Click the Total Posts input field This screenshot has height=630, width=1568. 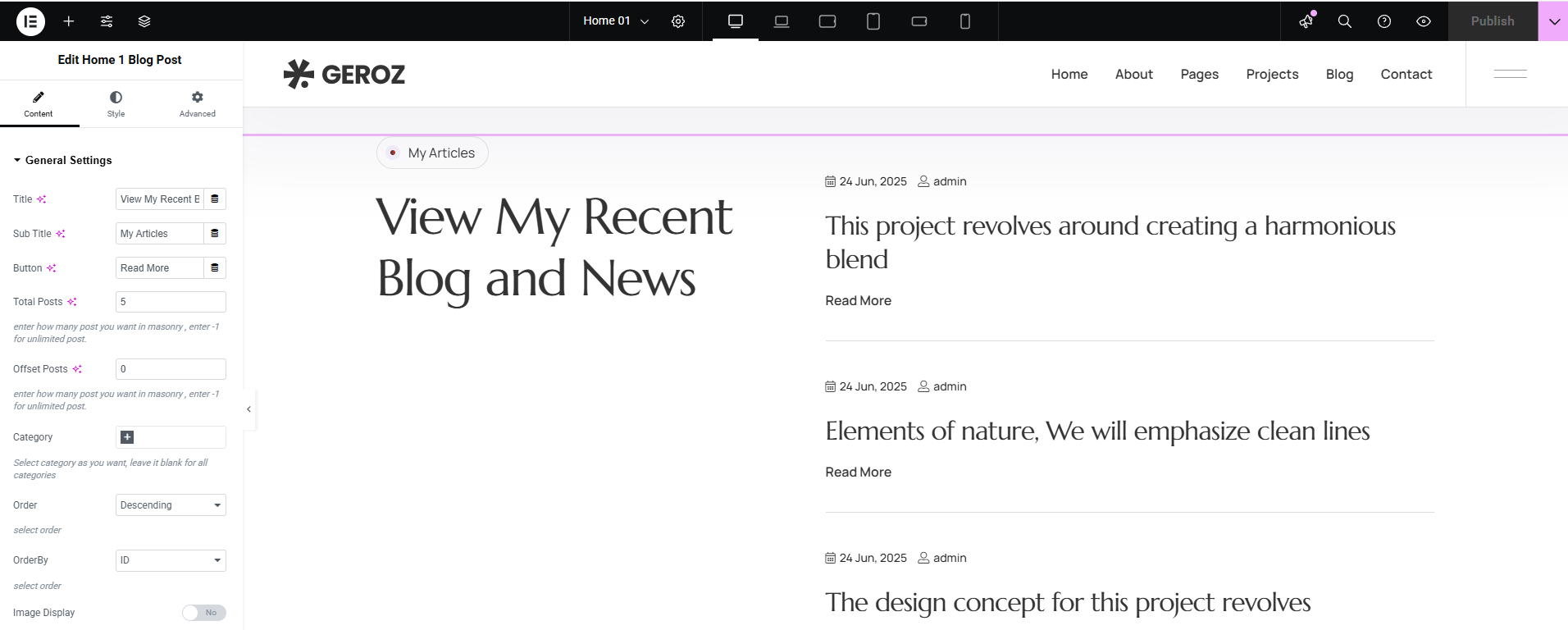tap(171, 302)
